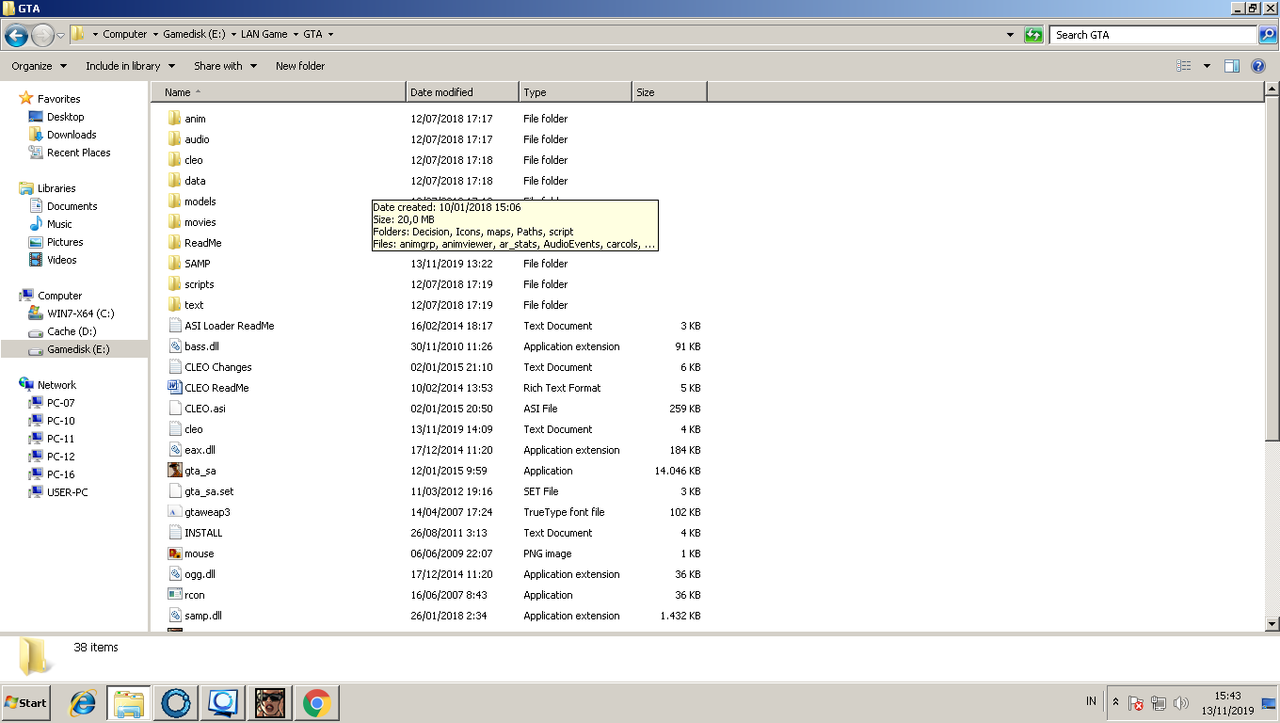Open Google Chrome from taskbar
Viewport: 1280px width, 723px height.
pos(317,703)
